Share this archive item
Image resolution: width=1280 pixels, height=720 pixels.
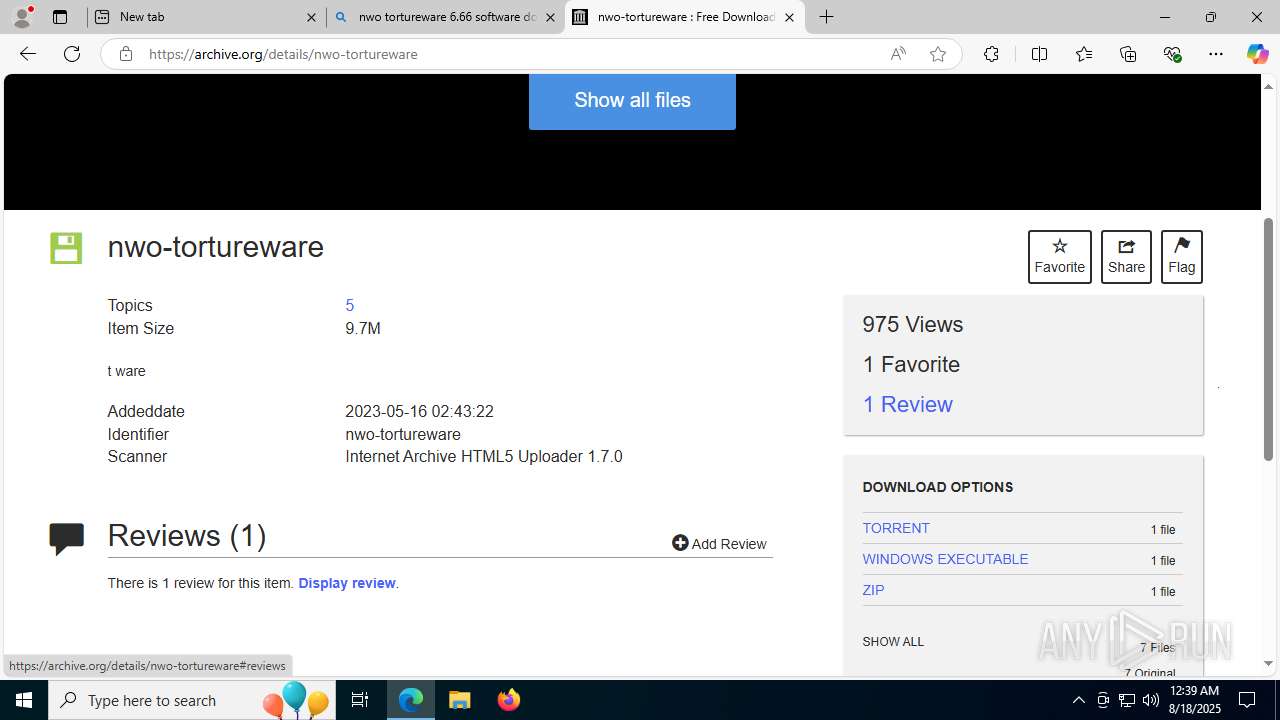coord(1126,257)
